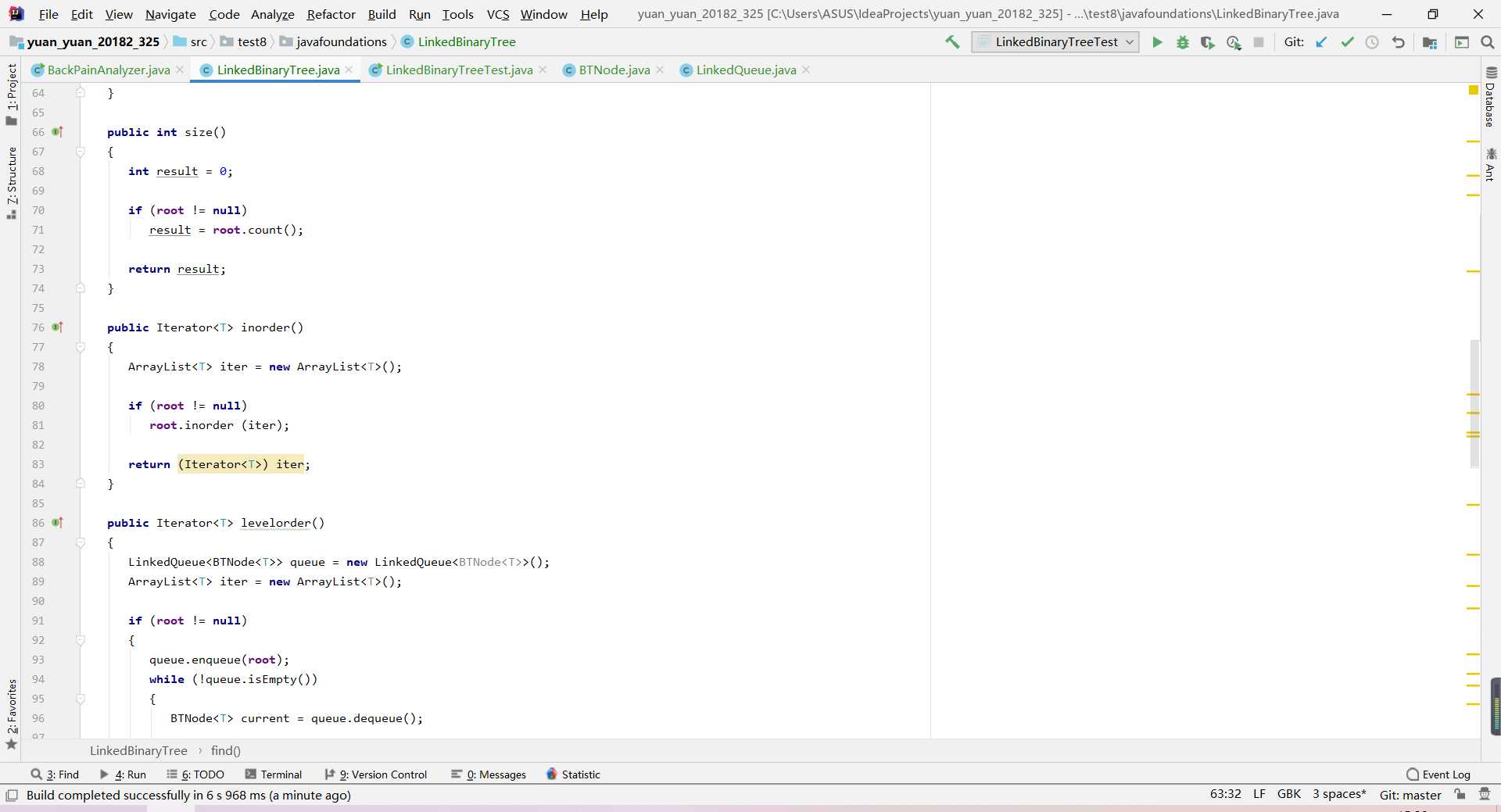Image resolution: width=1501 pixels, height=812 pixels.
Task: Open the profiler run icon
Action: tap(1234, 42)
